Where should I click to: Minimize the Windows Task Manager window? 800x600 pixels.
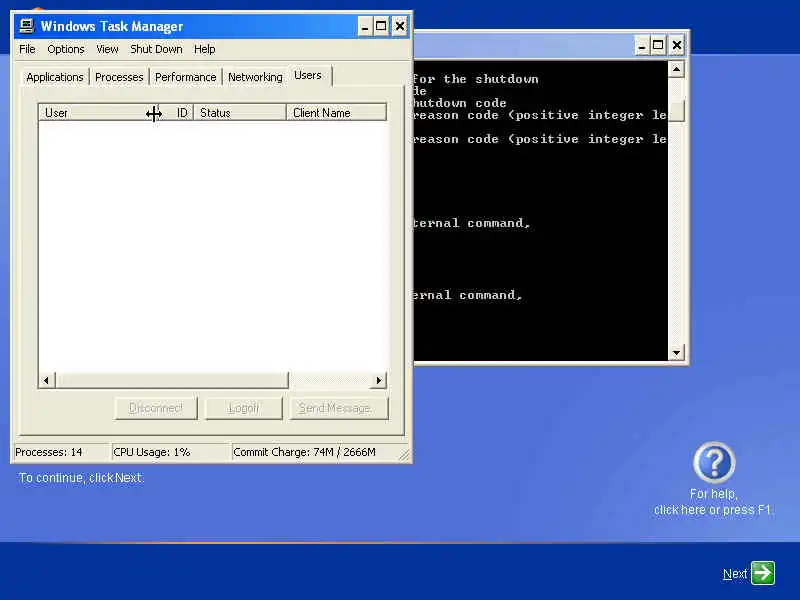click(x=365, y=26)
